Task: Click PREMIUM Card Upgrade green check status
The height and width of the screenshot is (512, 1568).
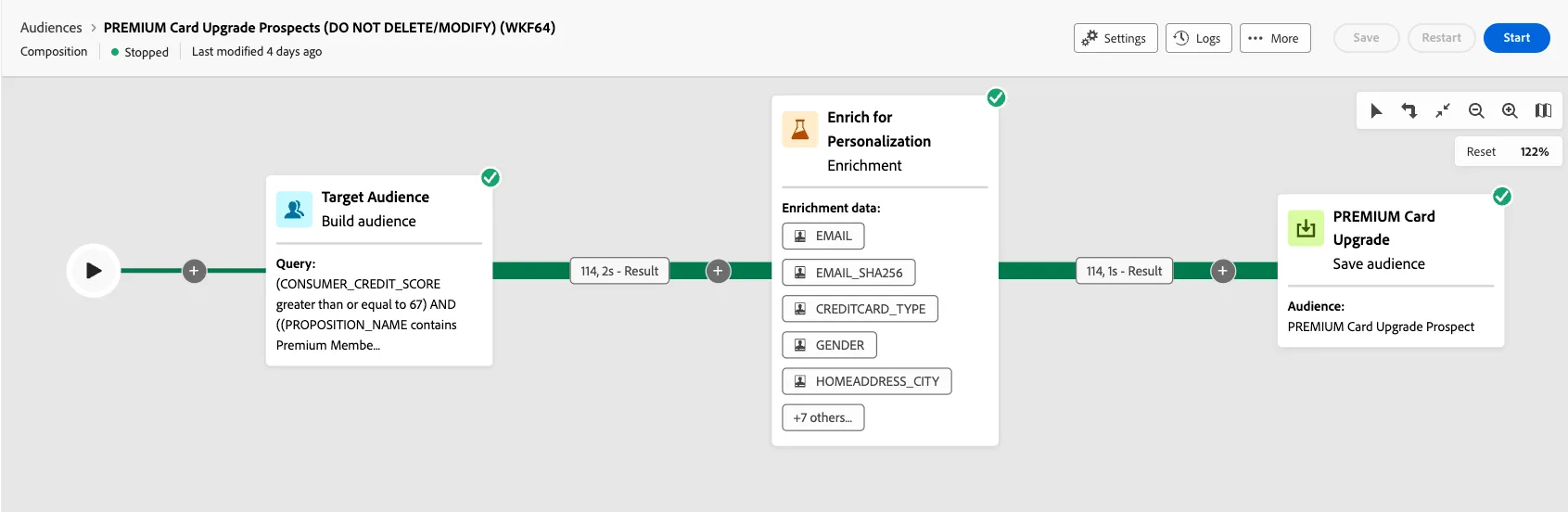Action: pyautogui.click(x=1502, y=197)
